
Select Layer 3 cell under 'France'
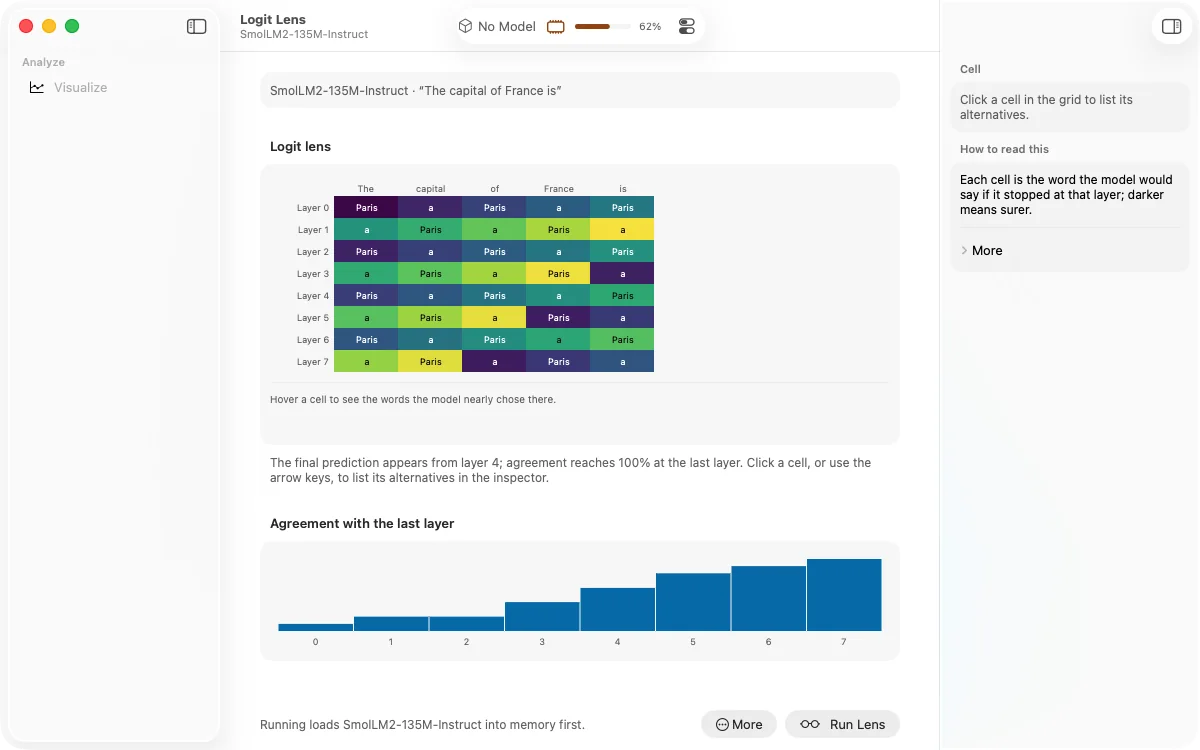[558, 274]
